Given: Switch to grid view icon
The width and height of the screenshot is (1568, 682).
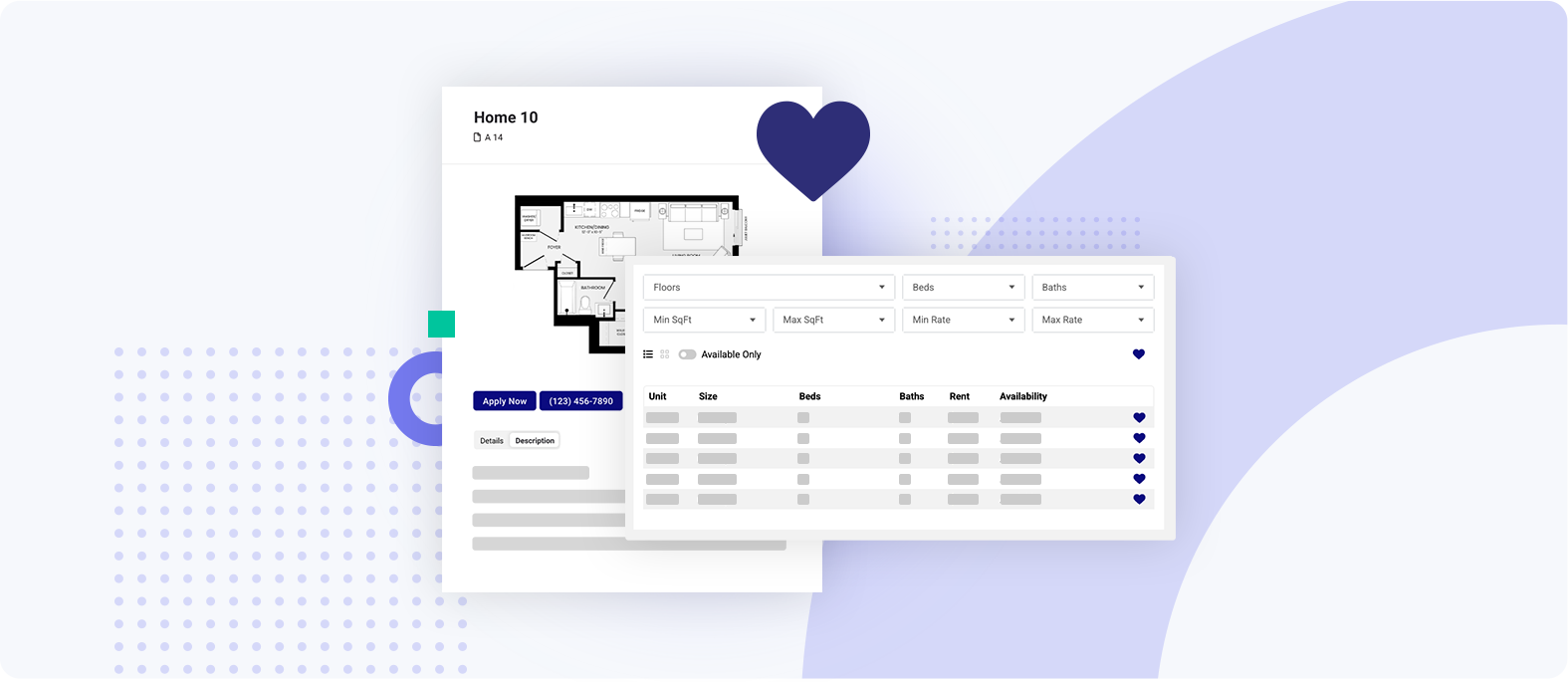Looking at the screenshot, I should [665, 354].
